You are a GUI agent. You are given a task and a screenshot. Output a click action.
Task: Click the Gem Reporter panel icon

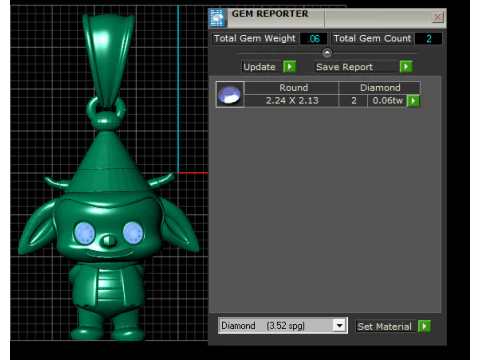[217, 18]
